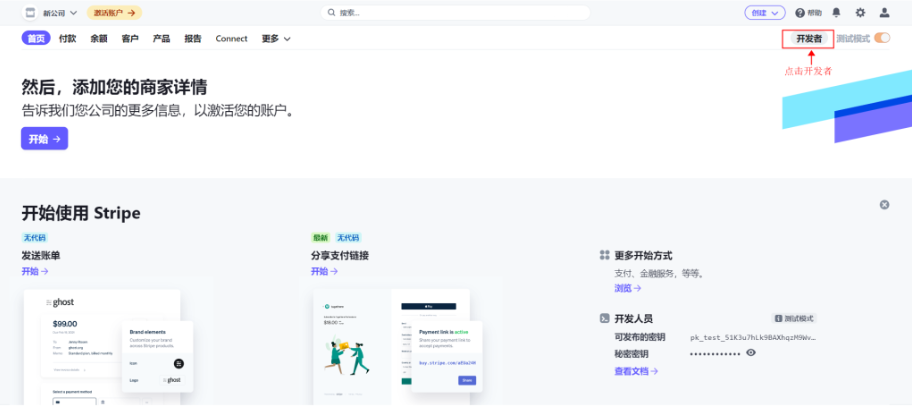Go to the 付款 tab

tap(67, 38)
